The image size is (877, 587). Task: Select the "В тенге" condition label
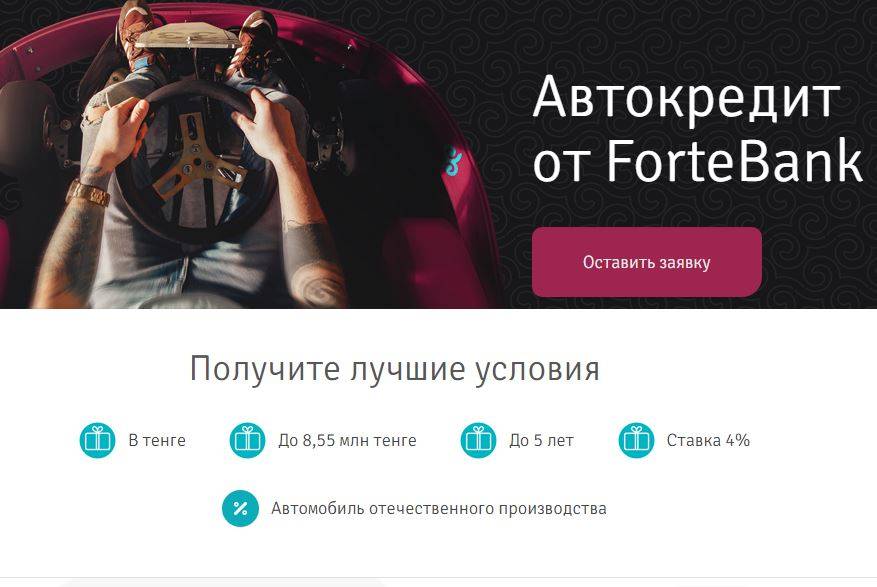[x=157, y=441]
